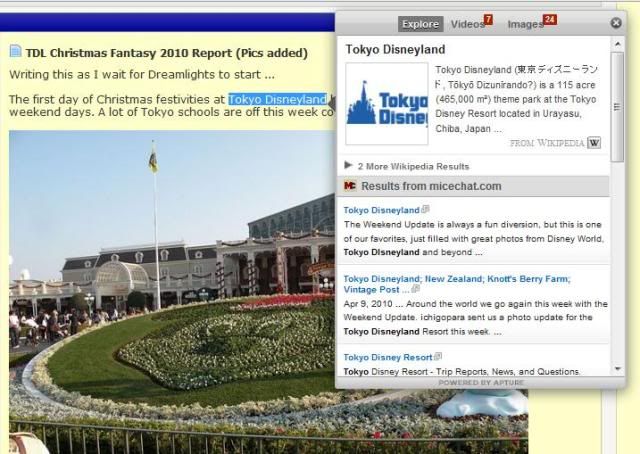Open the 'Tokyo Disneyland' micechat result link
The image size is (640, 454).
click(381, 210)
